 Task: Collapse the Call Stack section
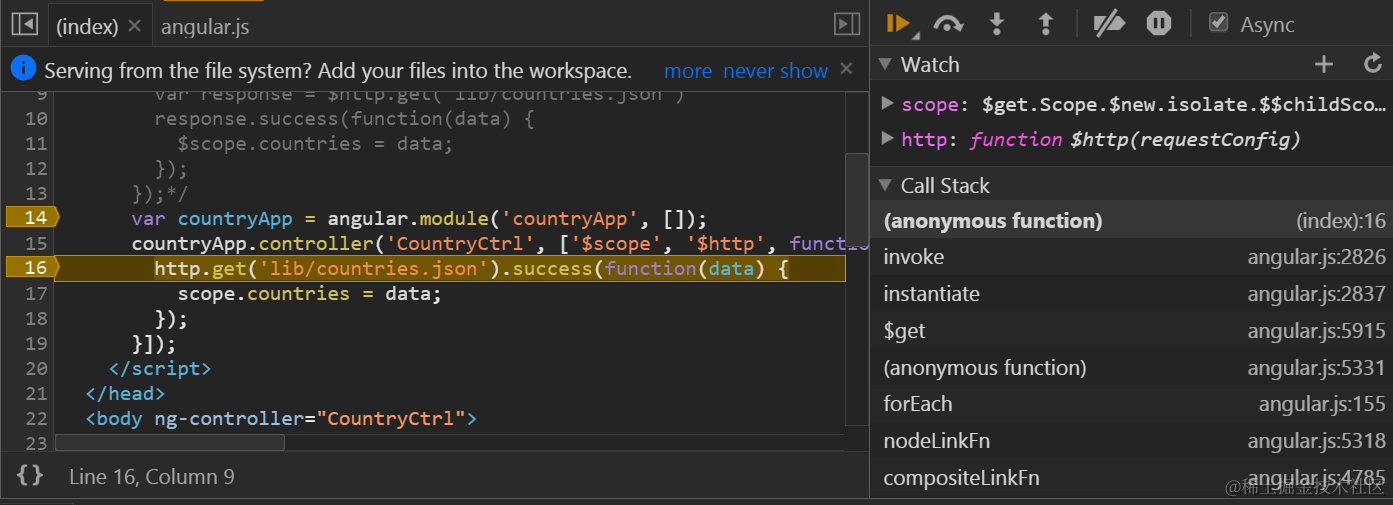885,186
